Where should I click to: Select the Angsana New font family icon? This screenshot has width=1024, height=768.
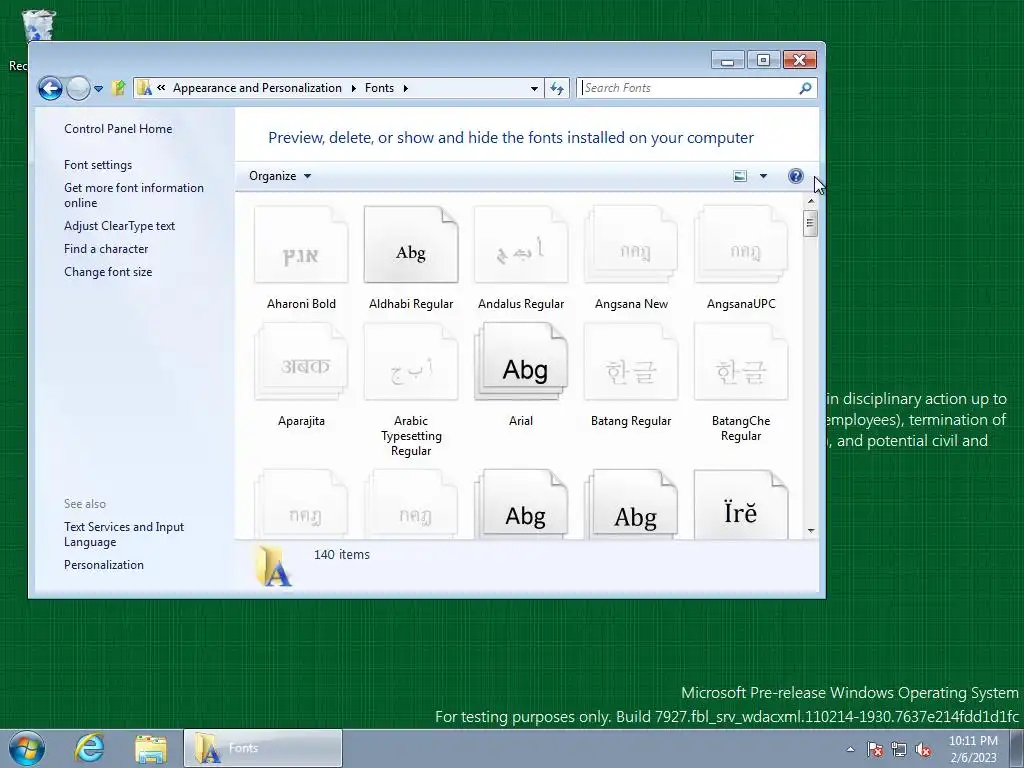[631, 245]
